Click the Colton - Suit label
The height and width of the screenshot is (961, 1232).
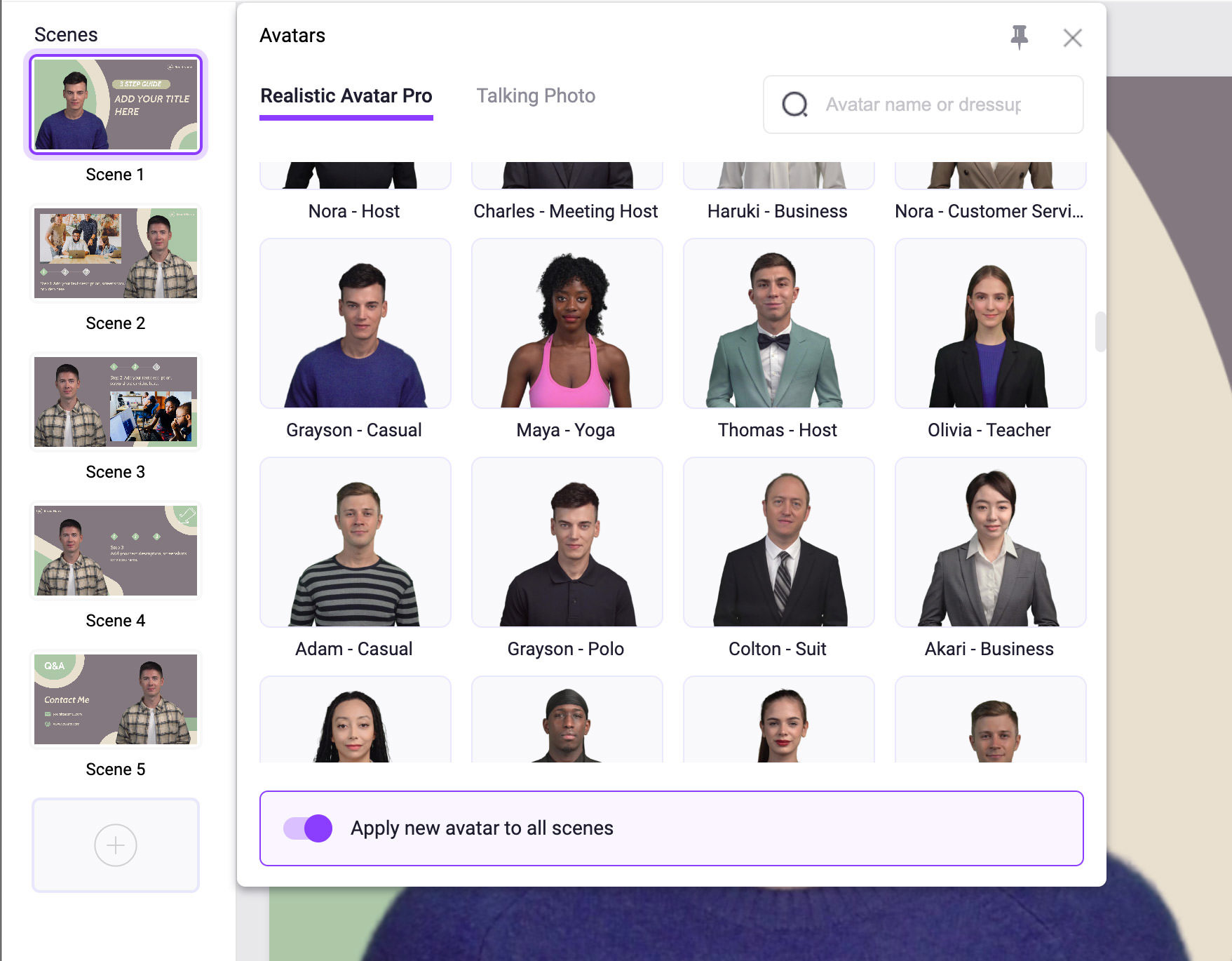(x=778, y=649)
